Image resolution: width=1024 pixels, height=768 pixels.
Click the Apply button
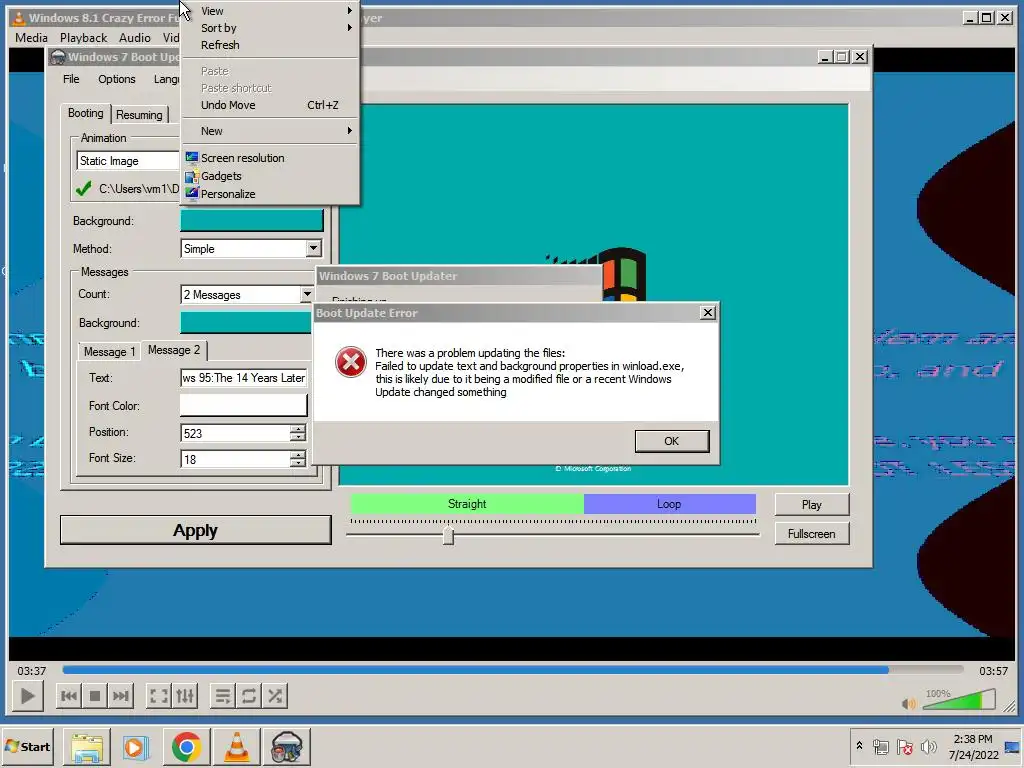click(x=195, y=530)
